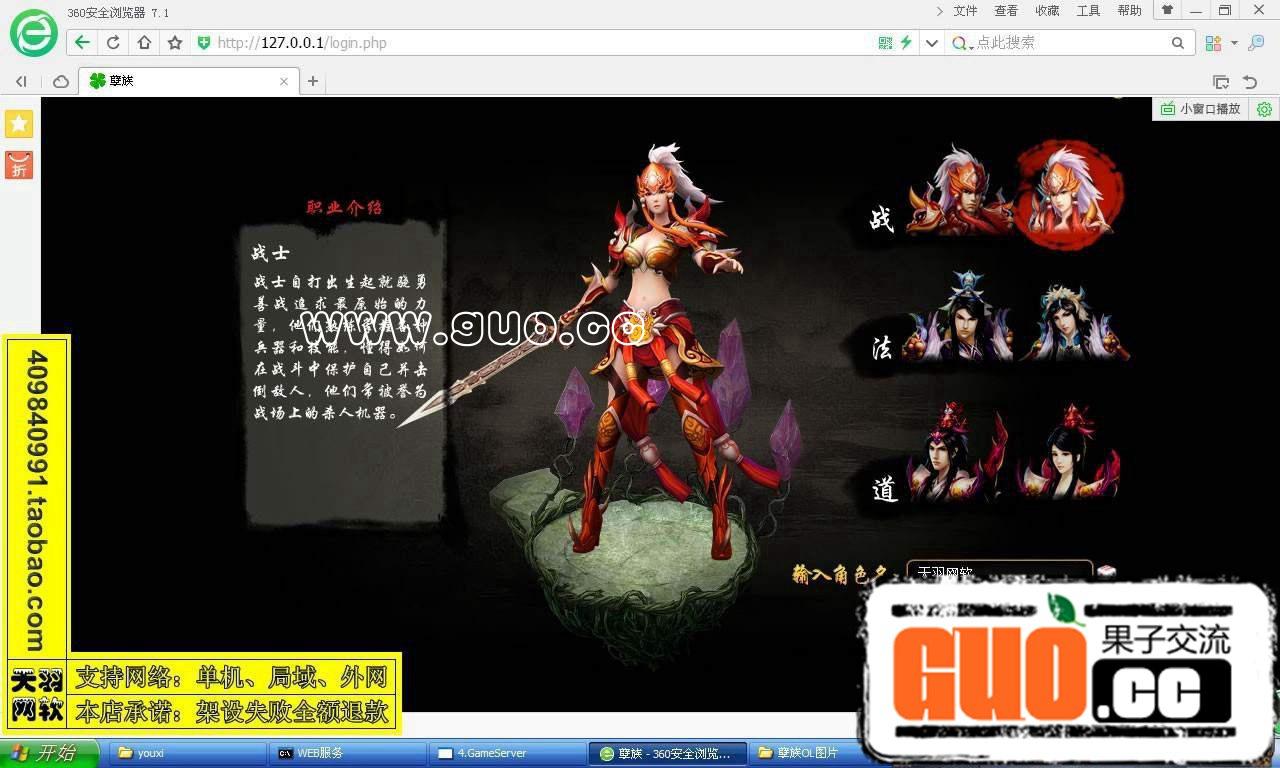1280x768 pixels.
Task: Click the green lightning speed-mode icon
Action: pyautogui.click(x=906, y=43)
